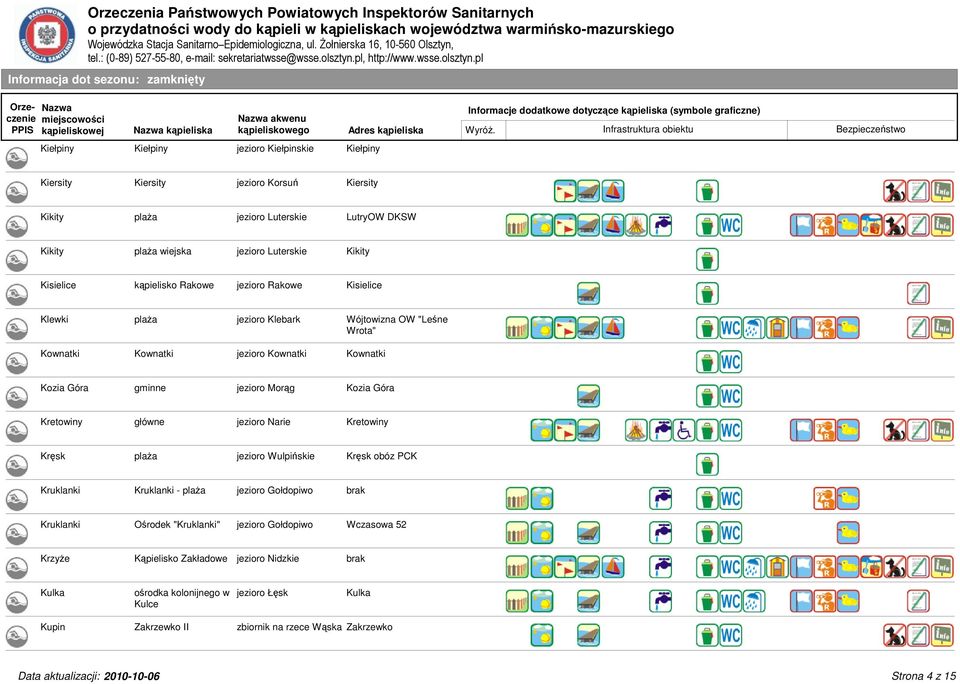Viewport: 960px width, 684px height.
Task: Click the PPIS status icon for the Kupin row
Action: [17, 637]
